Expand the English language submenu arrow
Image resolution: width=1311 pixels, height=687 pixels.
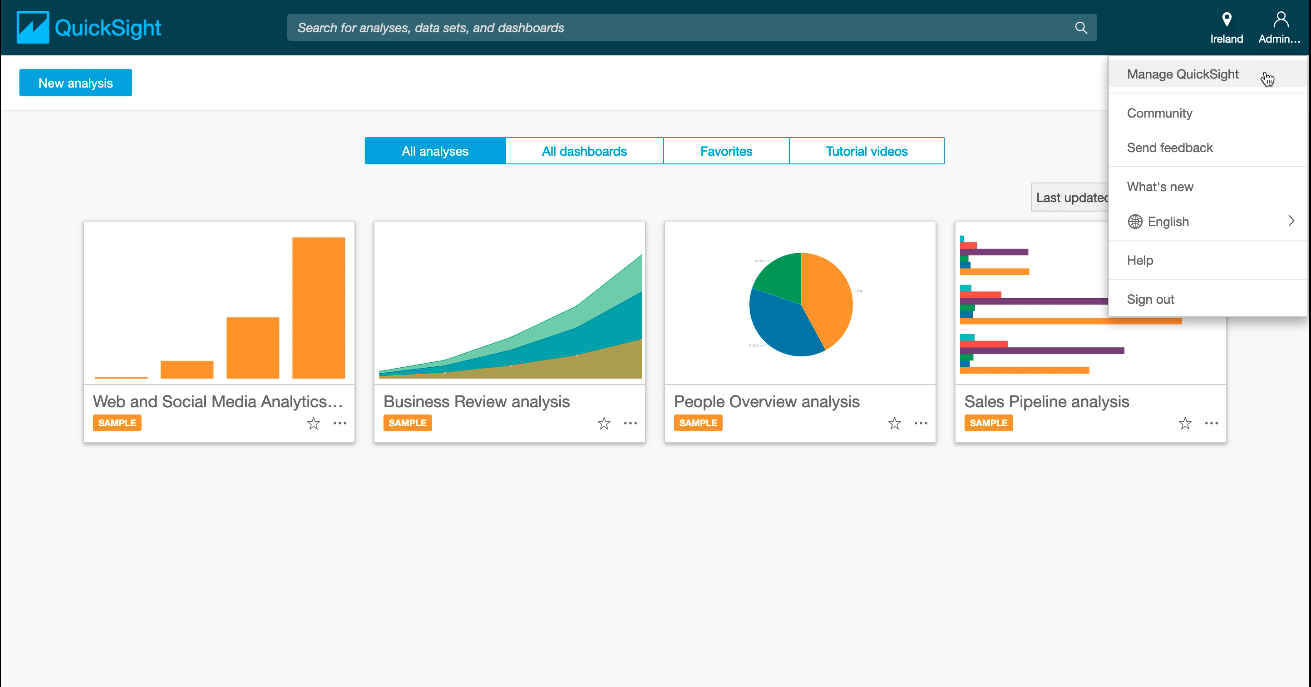pos(1291,221)
